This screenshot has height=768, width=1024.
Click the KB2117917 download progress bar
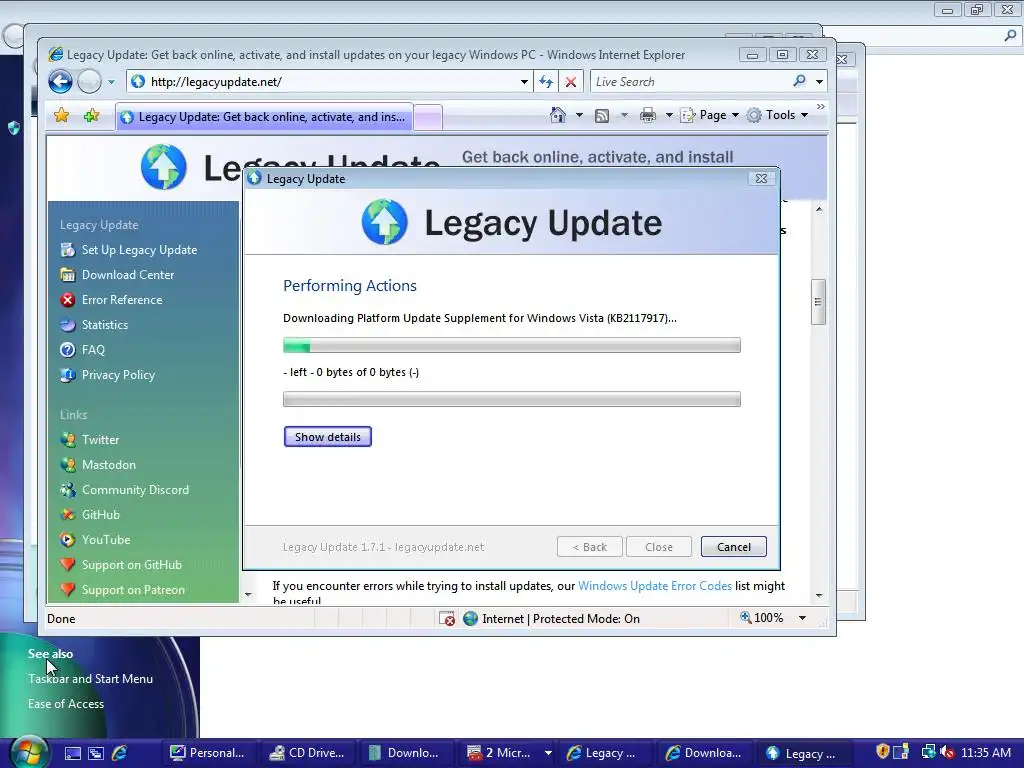pyautogui.click(x=511, y=345)
